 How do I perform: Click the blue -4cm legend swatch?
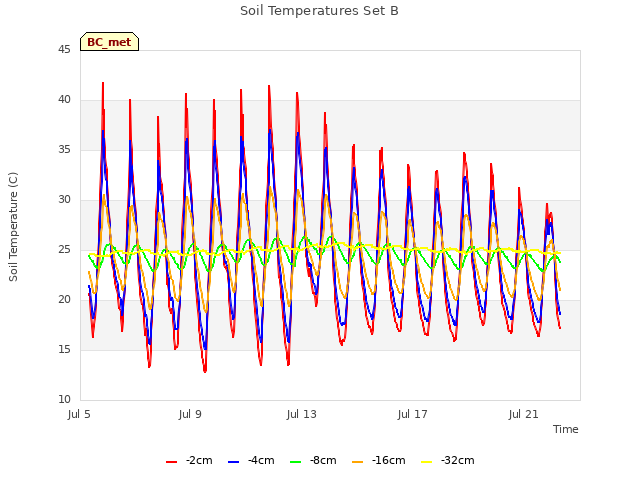coord(233,462)
